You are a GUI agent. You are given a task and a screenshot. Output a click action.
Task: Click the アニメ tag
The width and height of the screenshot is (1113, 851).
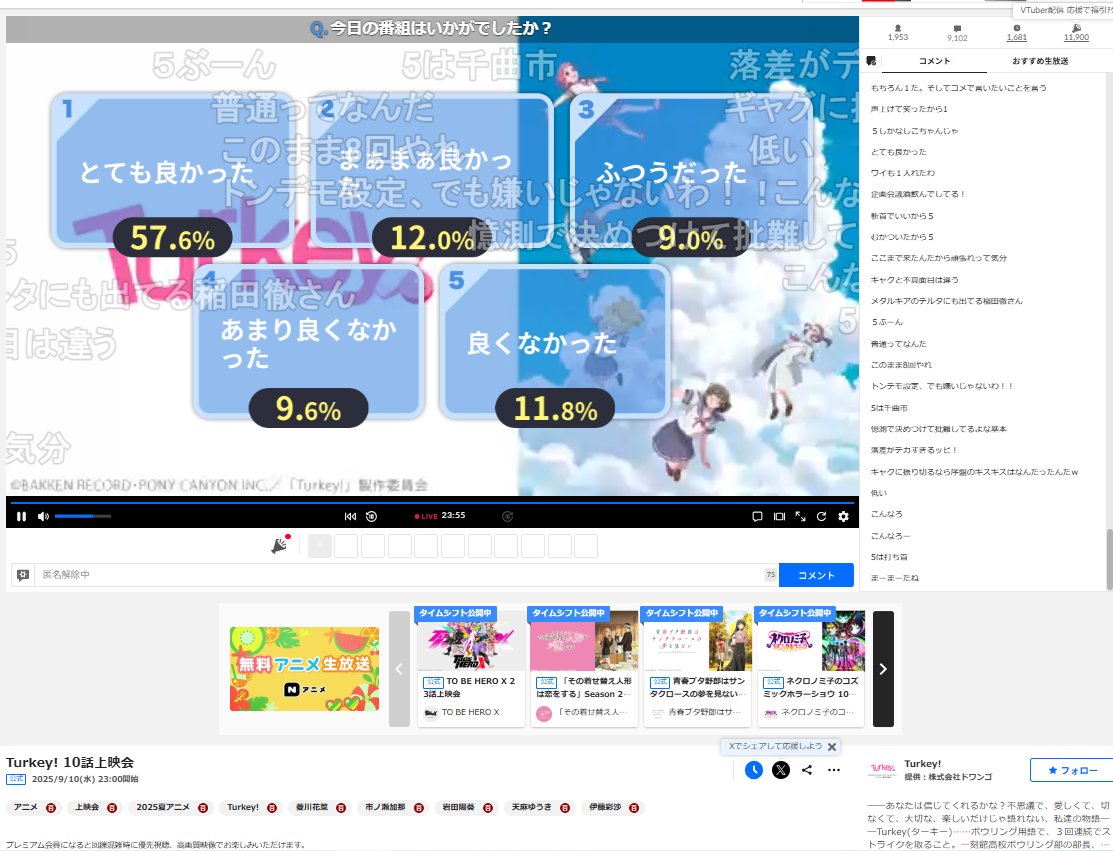point(26,808)
